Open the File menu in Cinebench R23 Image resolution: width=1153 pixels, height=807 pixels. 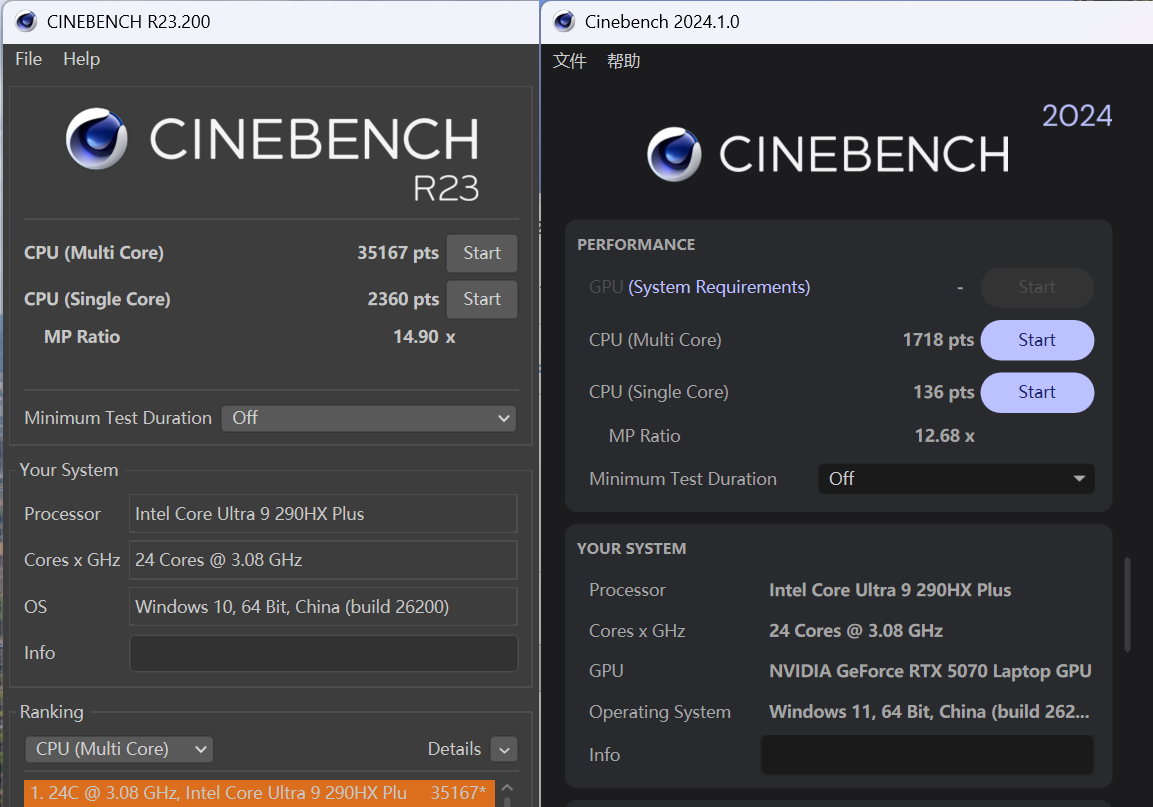[x=29, y=59]
